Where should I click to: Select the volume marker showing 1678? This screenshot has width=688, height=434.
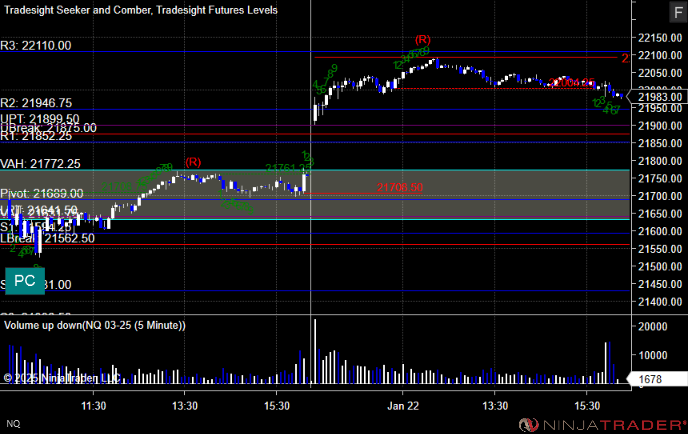pos(657,379)
